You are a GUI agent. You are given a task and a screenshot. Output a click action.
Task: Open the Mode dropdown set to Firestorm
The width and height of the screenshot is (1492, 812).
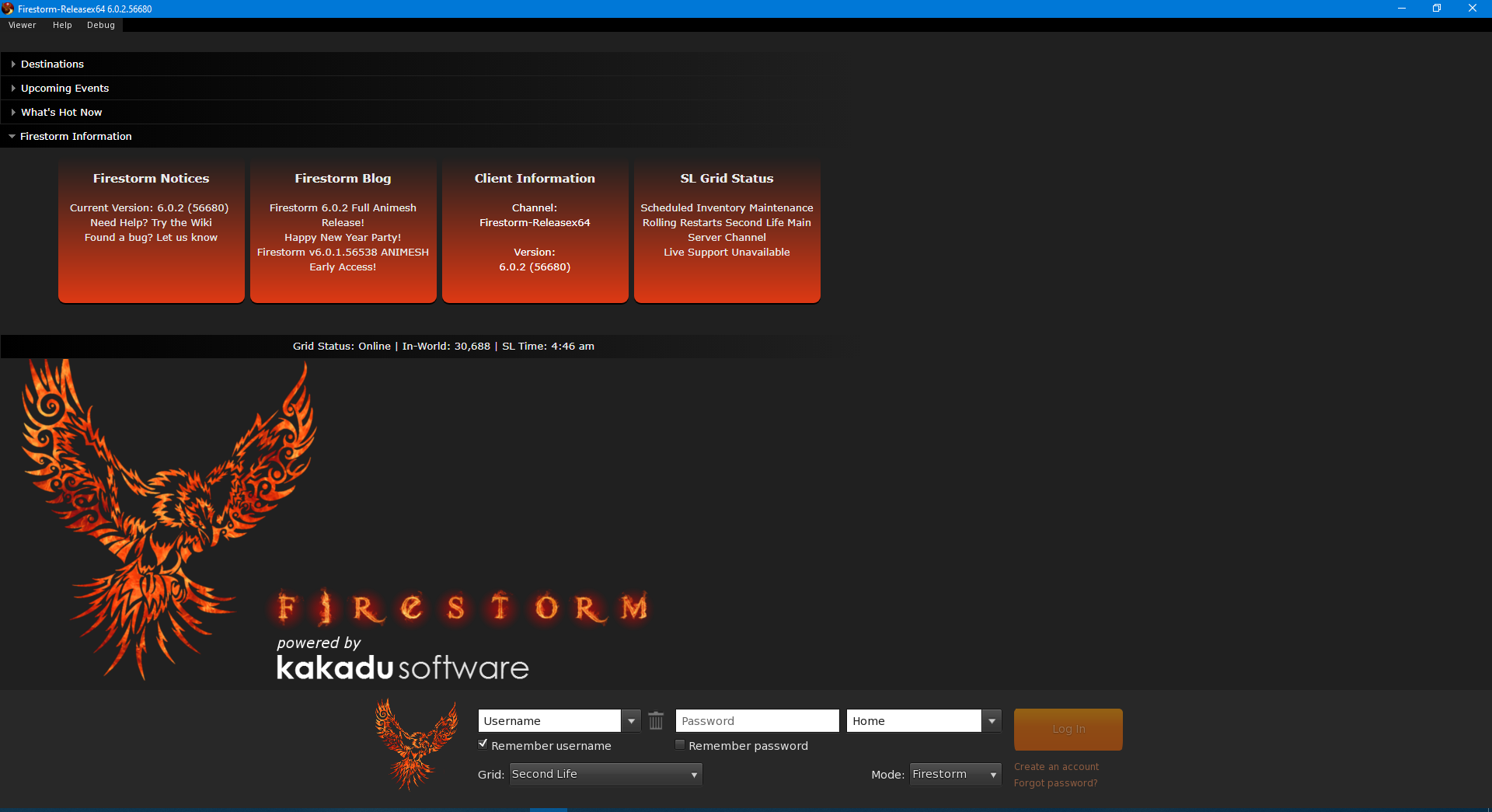955,774
